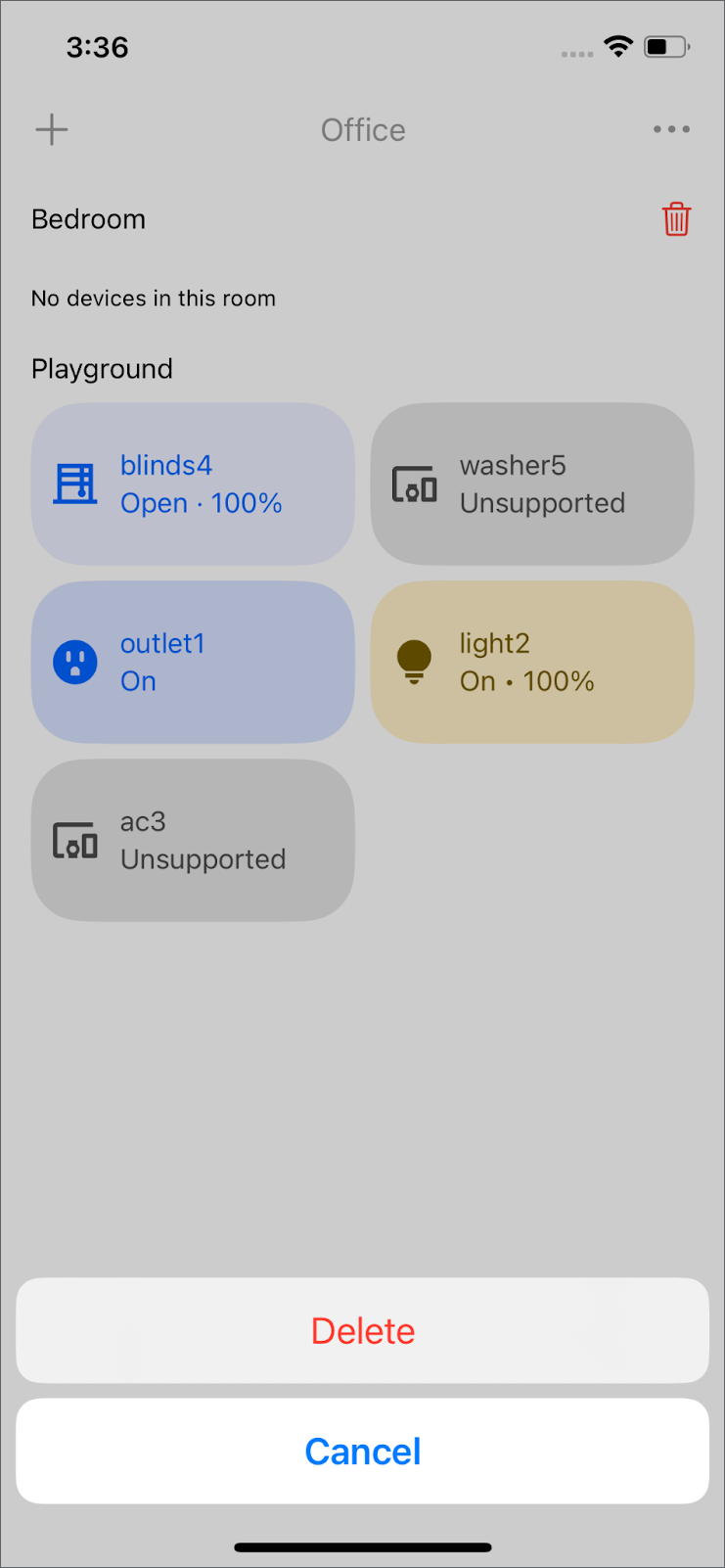This screenshot has width=725, height=1568.
Task: Tap the ac3 device icon
Action: pos(75,840)
